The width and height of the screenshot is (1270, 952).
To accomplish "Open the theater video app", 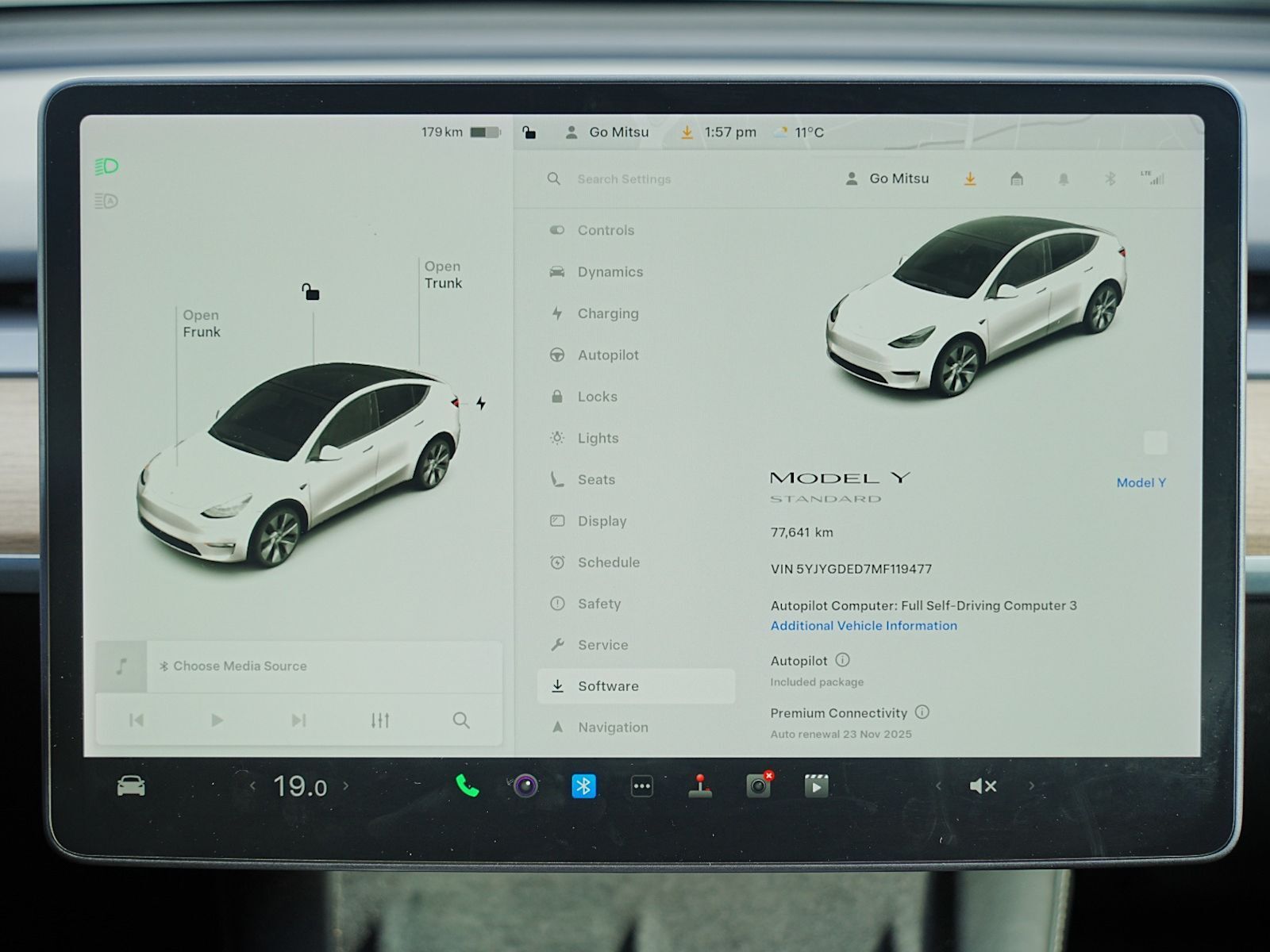I will pos(816,785).
